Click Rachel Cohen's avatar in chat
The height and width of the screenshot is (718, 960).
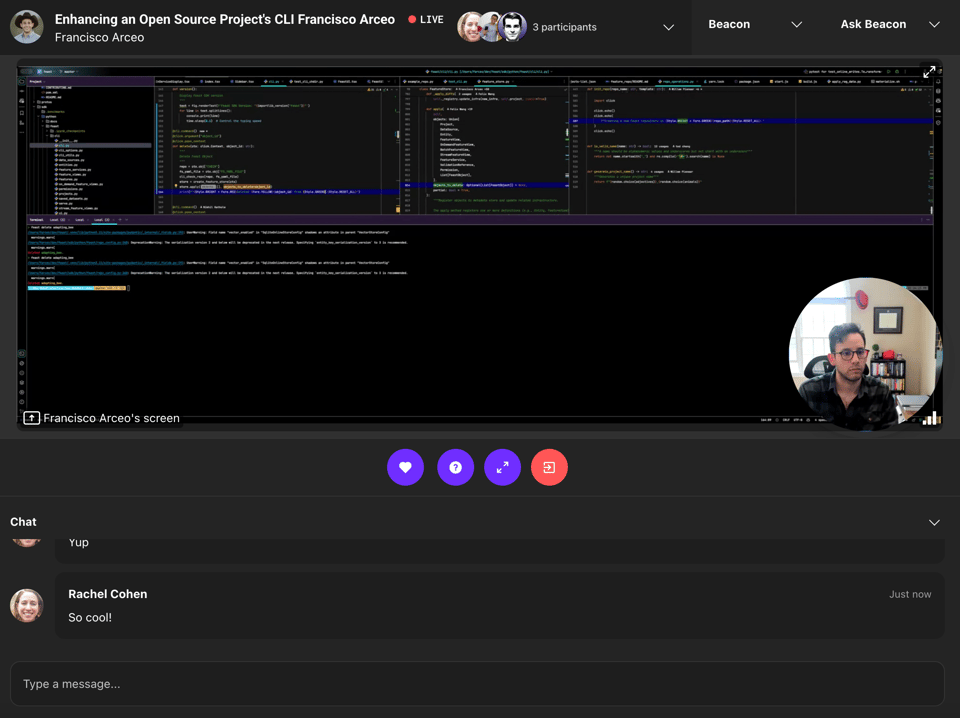pyautogui.click(x=27, y=605)
